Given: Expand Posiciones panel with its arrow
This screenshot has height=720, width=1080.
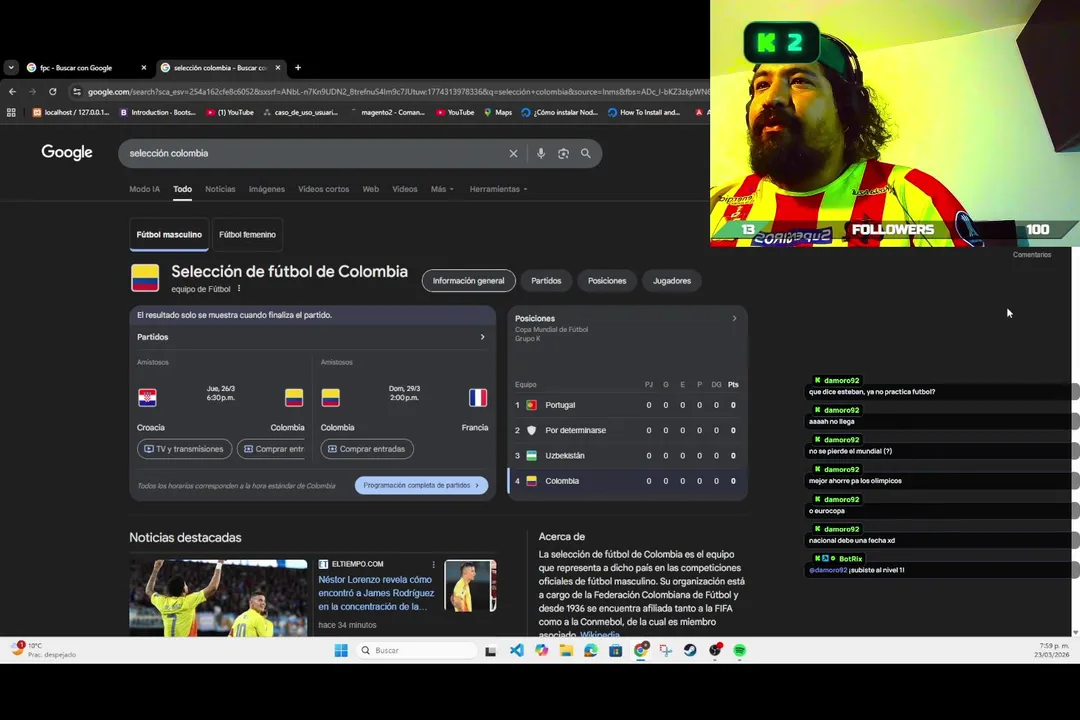Looking at the screenshot, I should coord(734,318).
